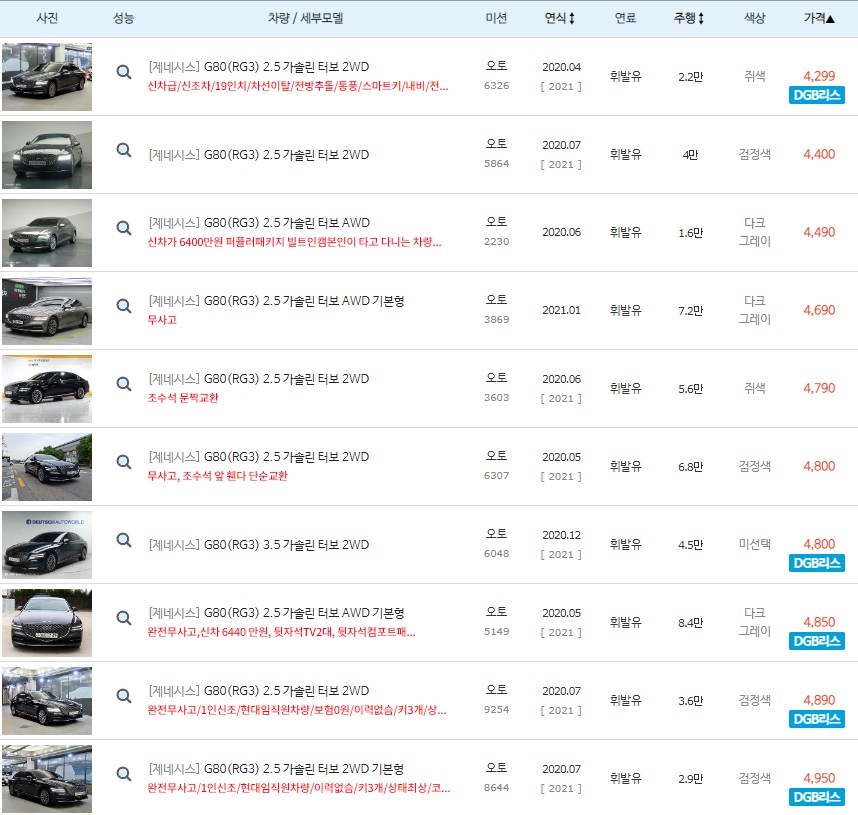Sort listings by 주행 mileage column
The height and width of the screenshot is (815, 858).
coord(689,18)
